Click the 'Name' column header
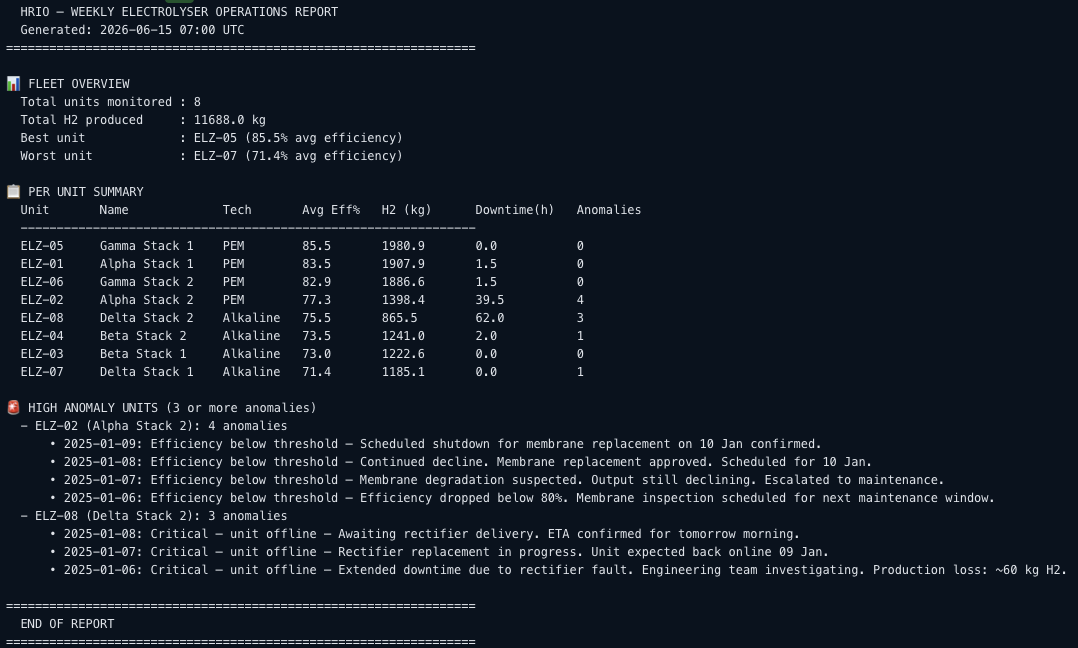Viewport: 1078px width, 648px height. click(x=114, y=210)
